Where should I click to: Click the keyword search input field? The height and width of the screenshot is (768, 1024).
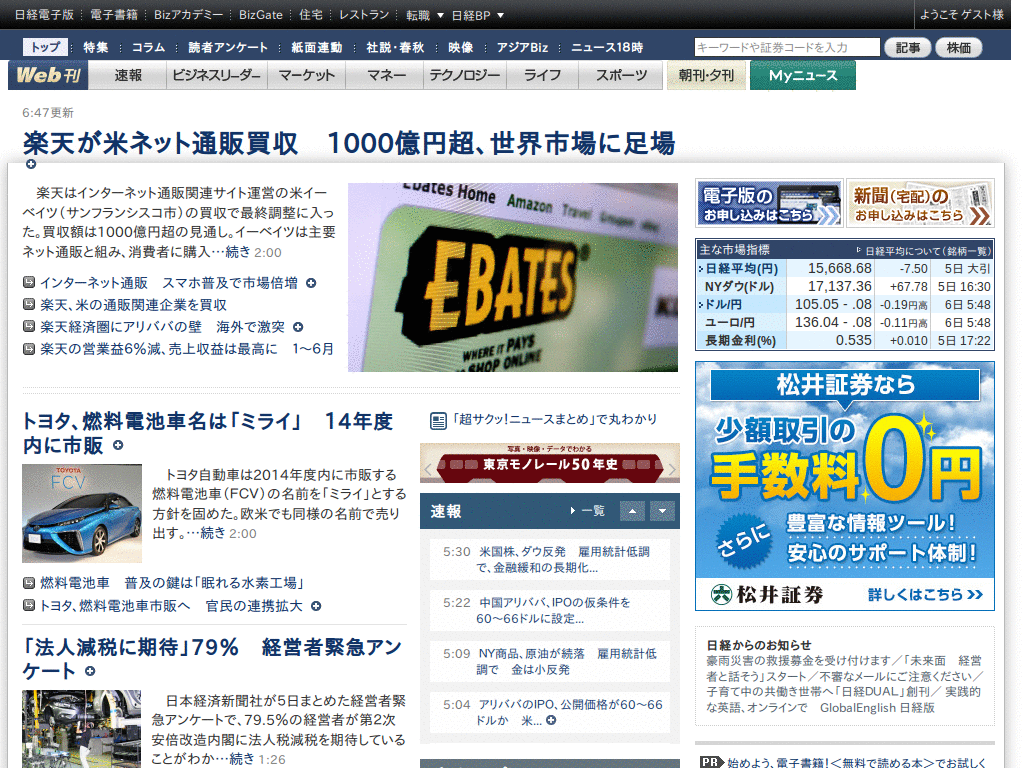(x=786, y=46)
